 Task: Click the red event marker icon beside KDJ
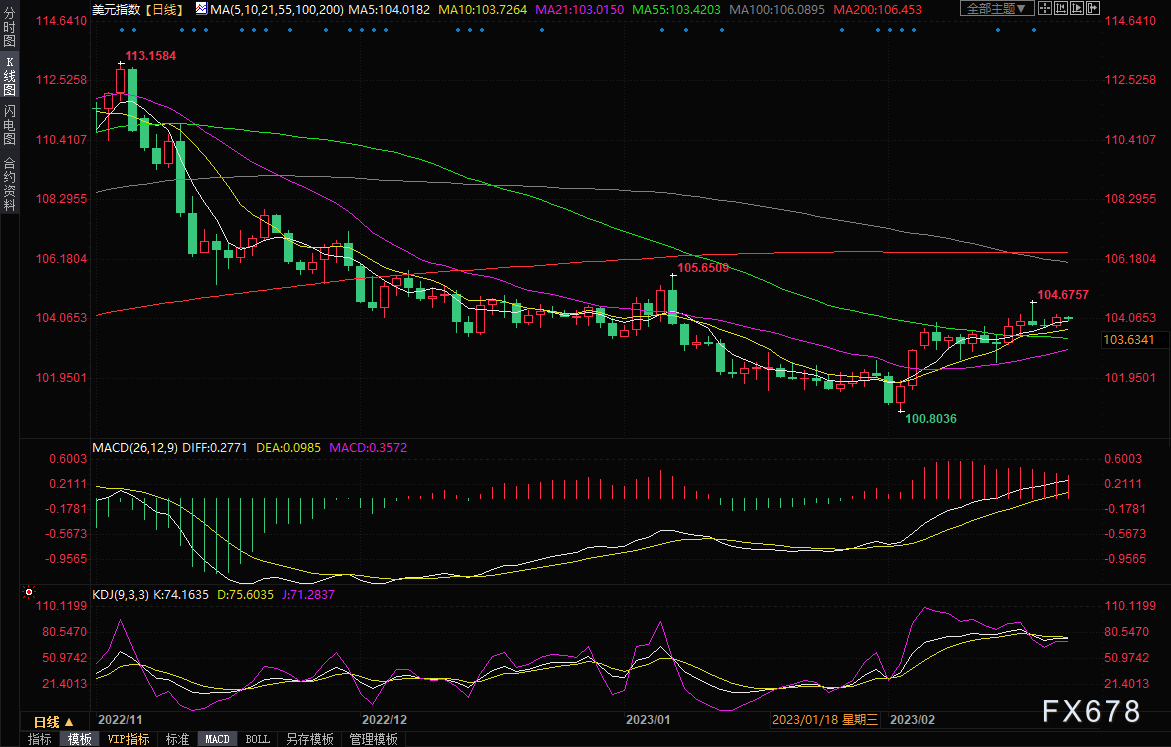tap(28, 592)
